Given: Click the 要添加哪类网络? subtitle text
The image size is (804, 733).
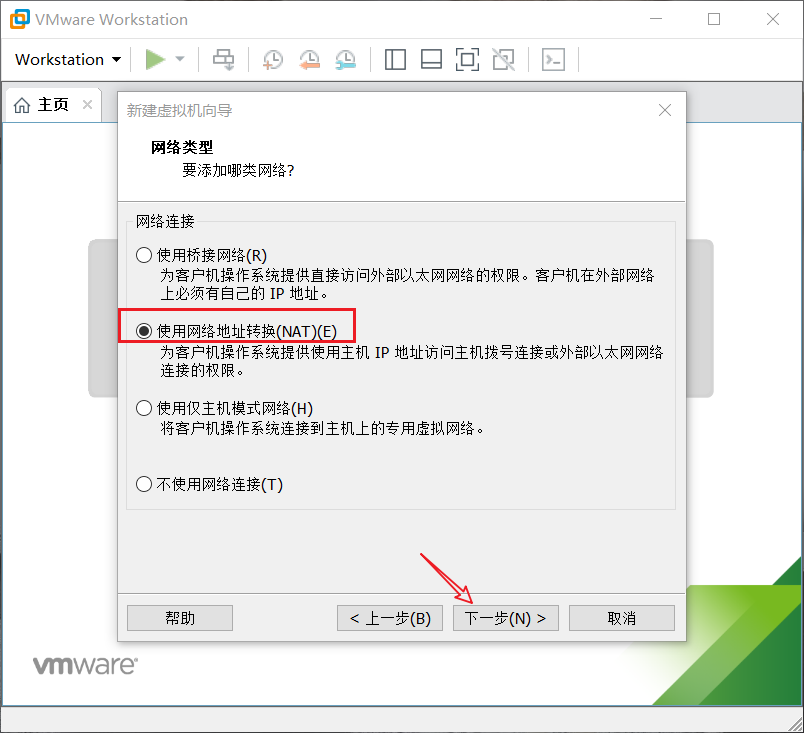Looking at the screenshot, I should (238, 170).
